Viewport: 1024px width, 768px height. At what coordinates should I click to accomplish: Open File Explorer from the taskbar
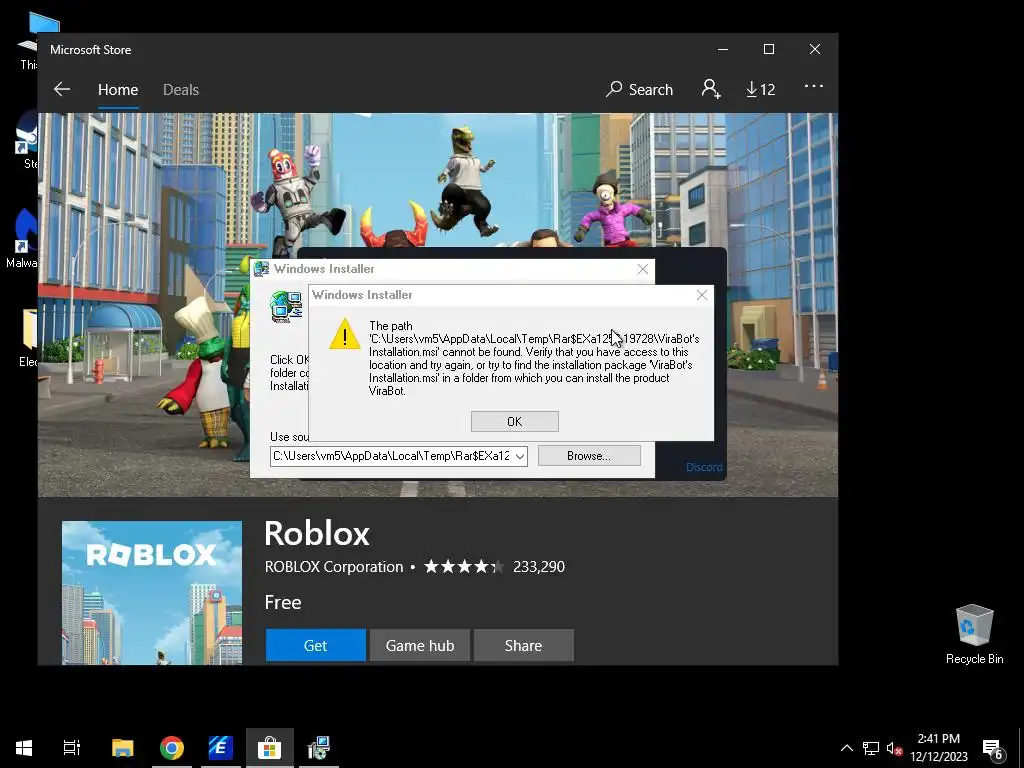[123, 748]
